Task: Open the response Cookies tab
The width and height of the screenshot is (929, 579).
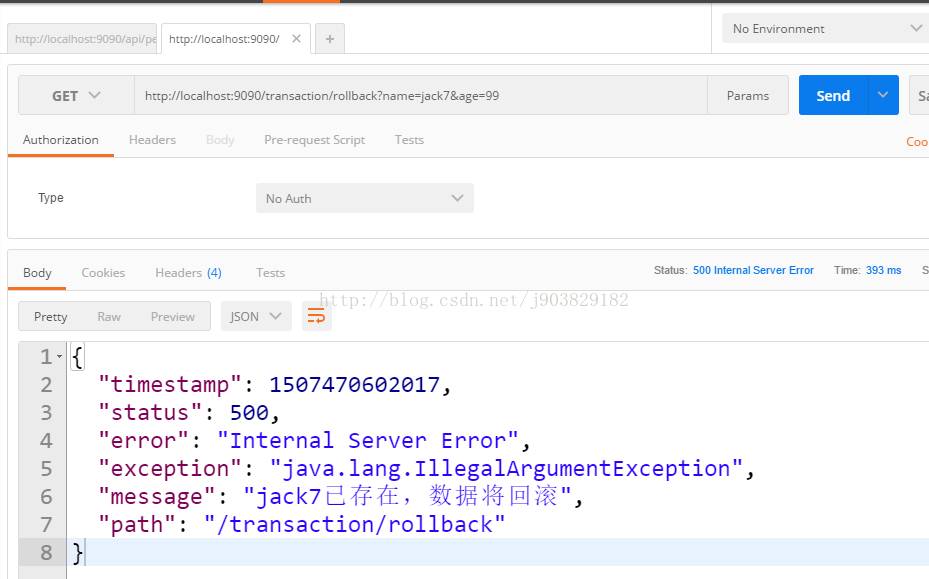Action: 103,273
